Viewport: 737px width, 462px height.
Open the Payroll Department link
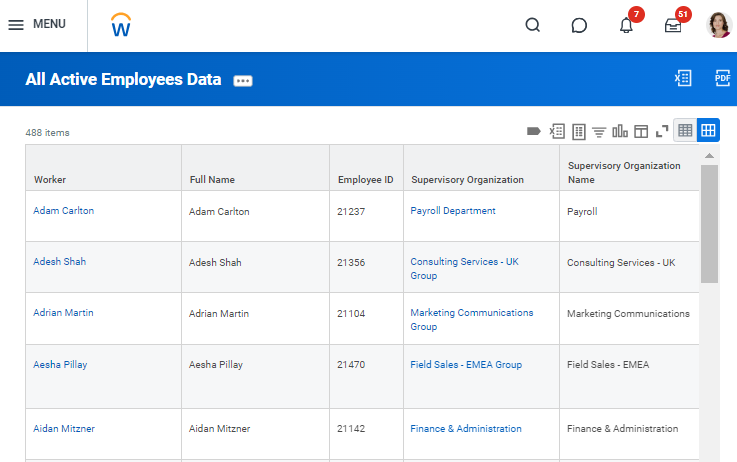(x=453, y=211)
